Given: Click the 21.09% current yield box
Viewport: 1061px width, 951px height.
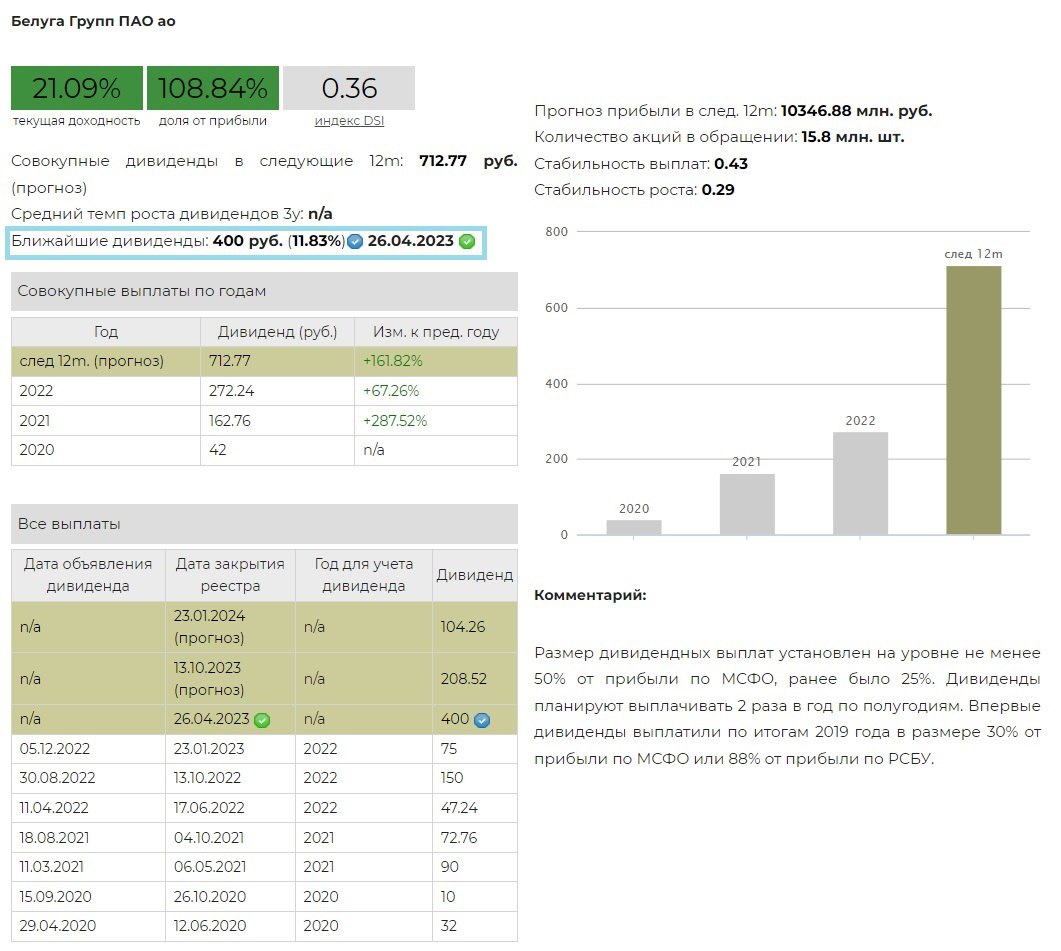Looking at the screenshot, I should 77,88.
